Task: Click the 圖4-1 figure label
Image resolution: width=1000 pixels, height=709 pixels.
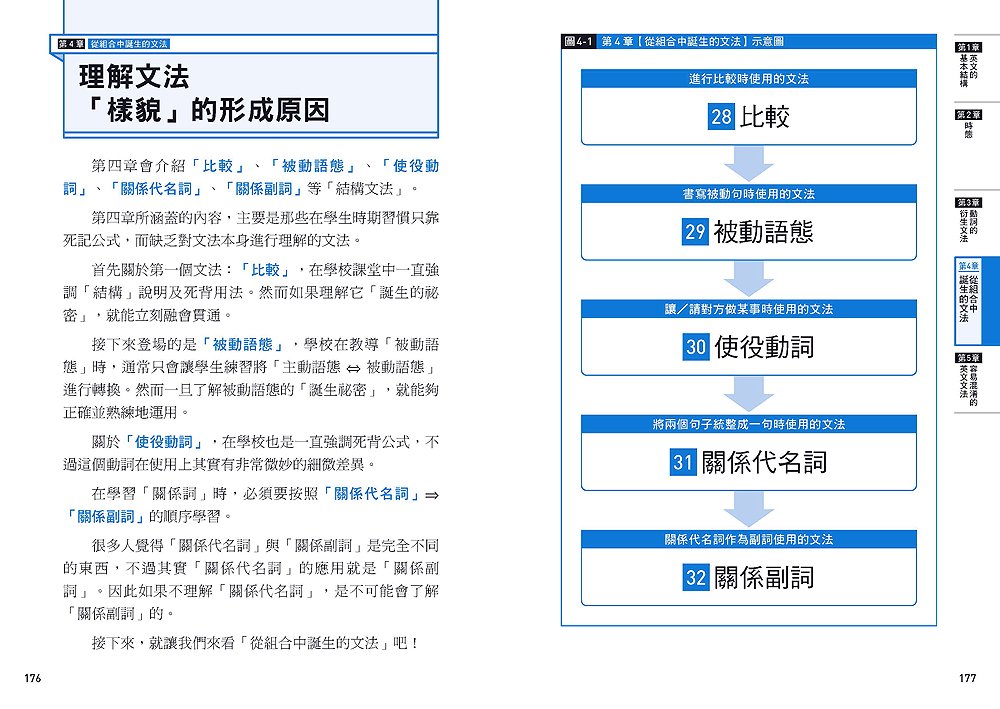Action: (x=580, y=41)
